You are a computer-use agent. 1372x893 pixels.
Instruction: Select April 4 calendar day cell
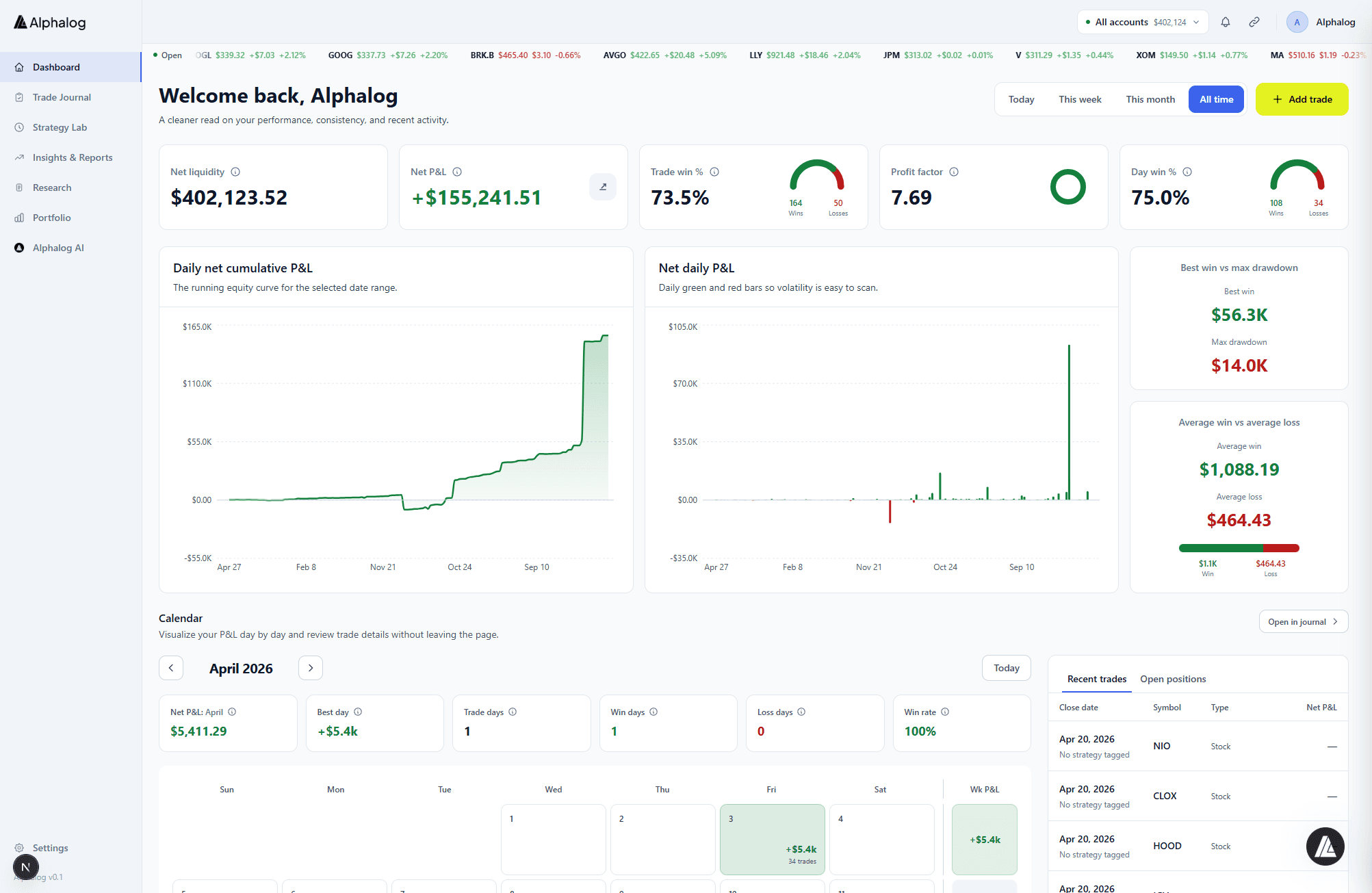[881, 840]
